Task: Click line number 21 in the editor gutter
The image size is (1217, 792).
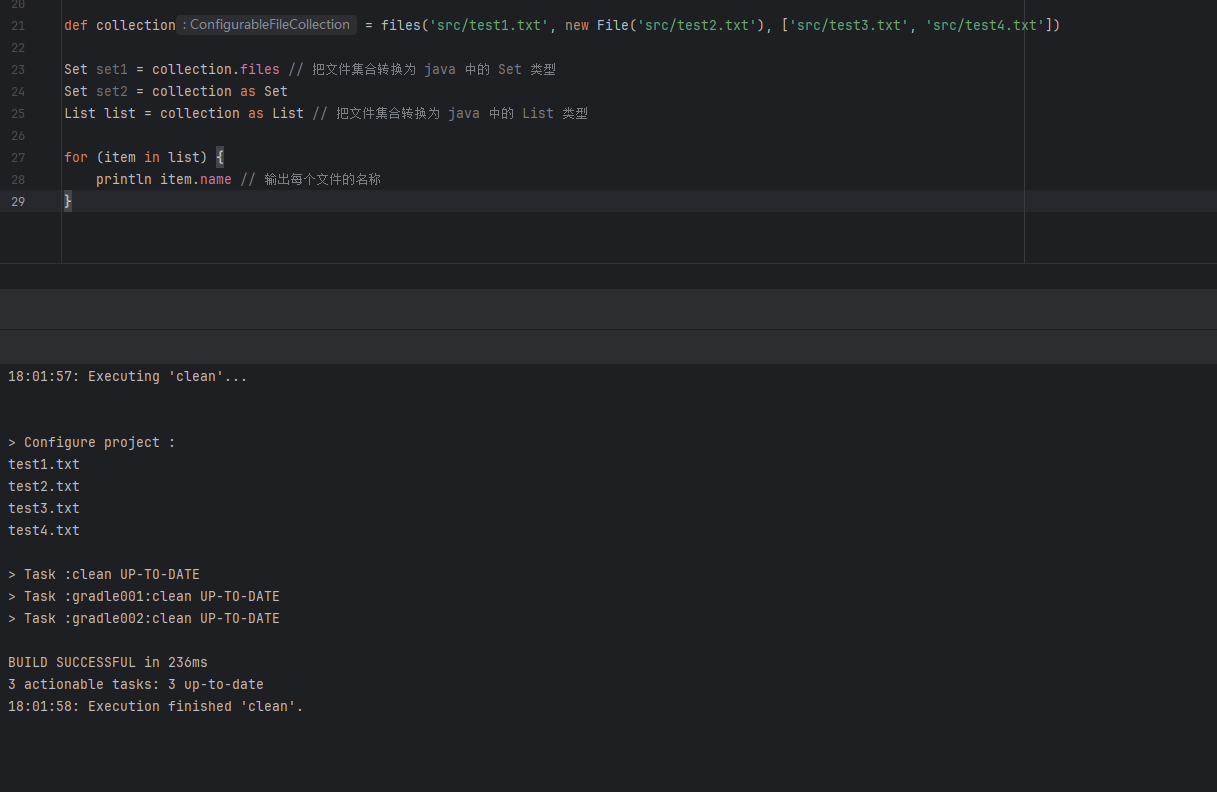Action: click(18, 25)
